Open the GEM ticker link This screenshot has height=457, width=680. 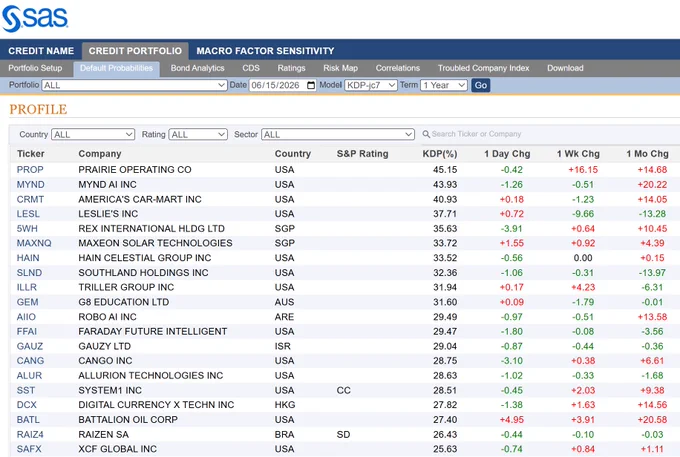pyautogui.click(x=27, y=302)
